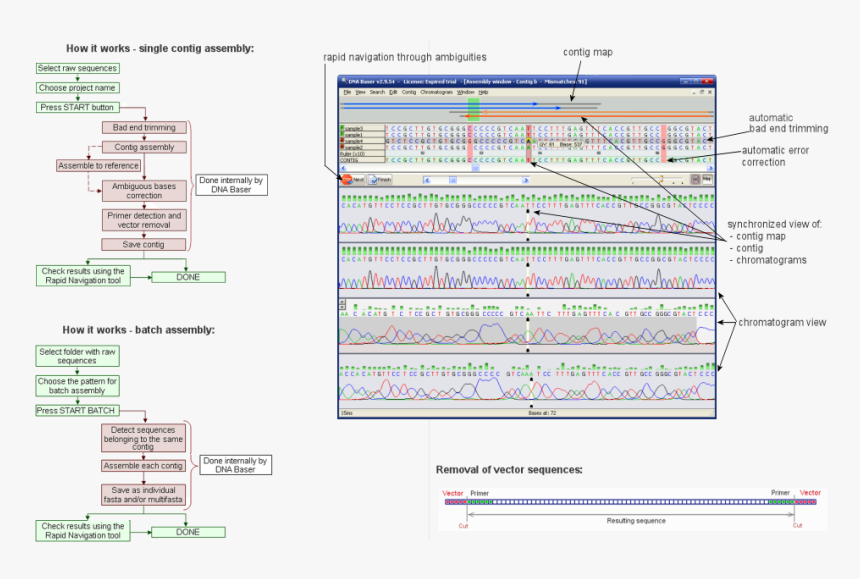Click the stop-sign icon on Next button
Image resolution: width=860 pixels, height=579 pixels.
347,179
